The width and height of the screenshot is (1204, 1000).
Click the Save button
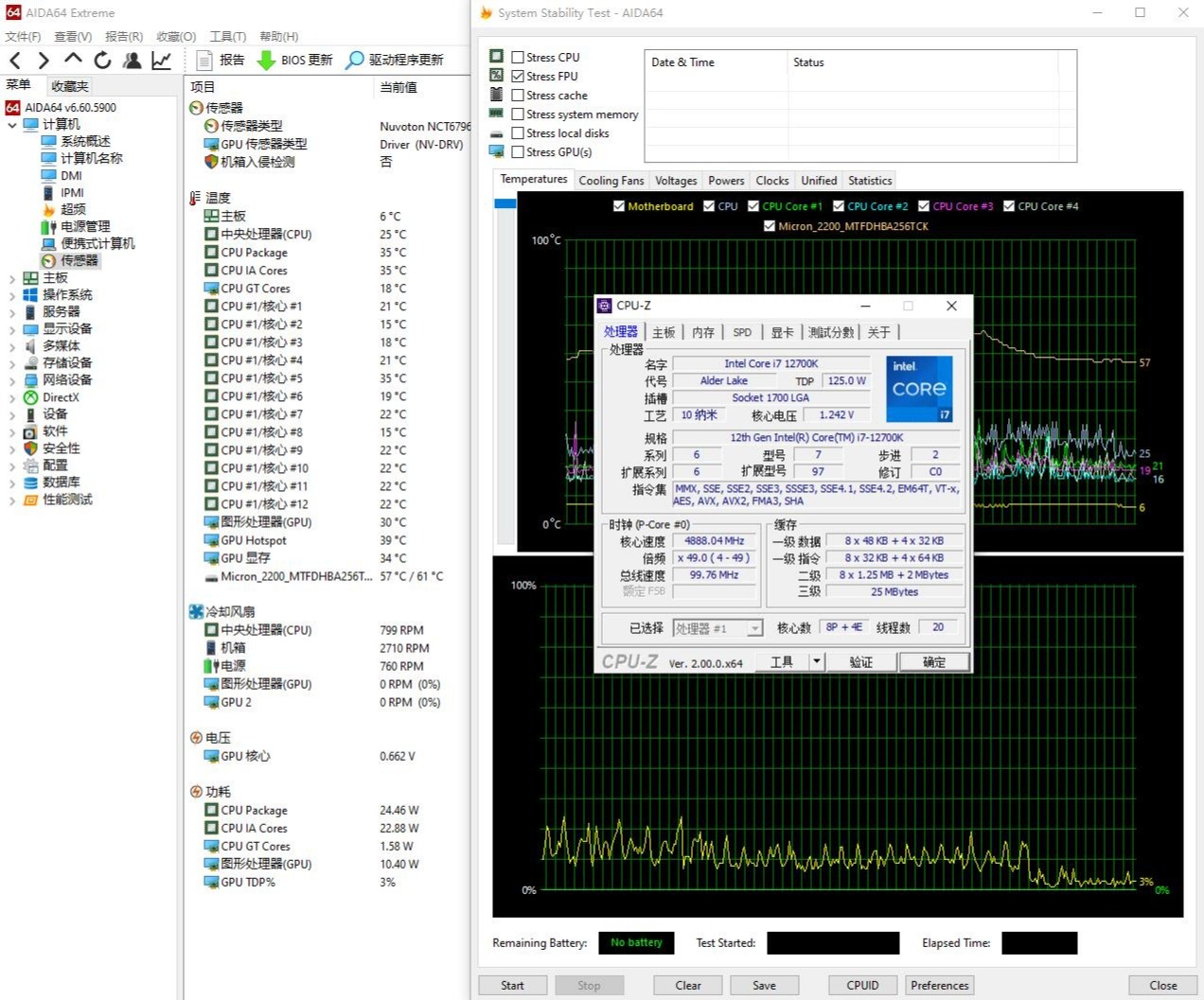tap(764, 985)
